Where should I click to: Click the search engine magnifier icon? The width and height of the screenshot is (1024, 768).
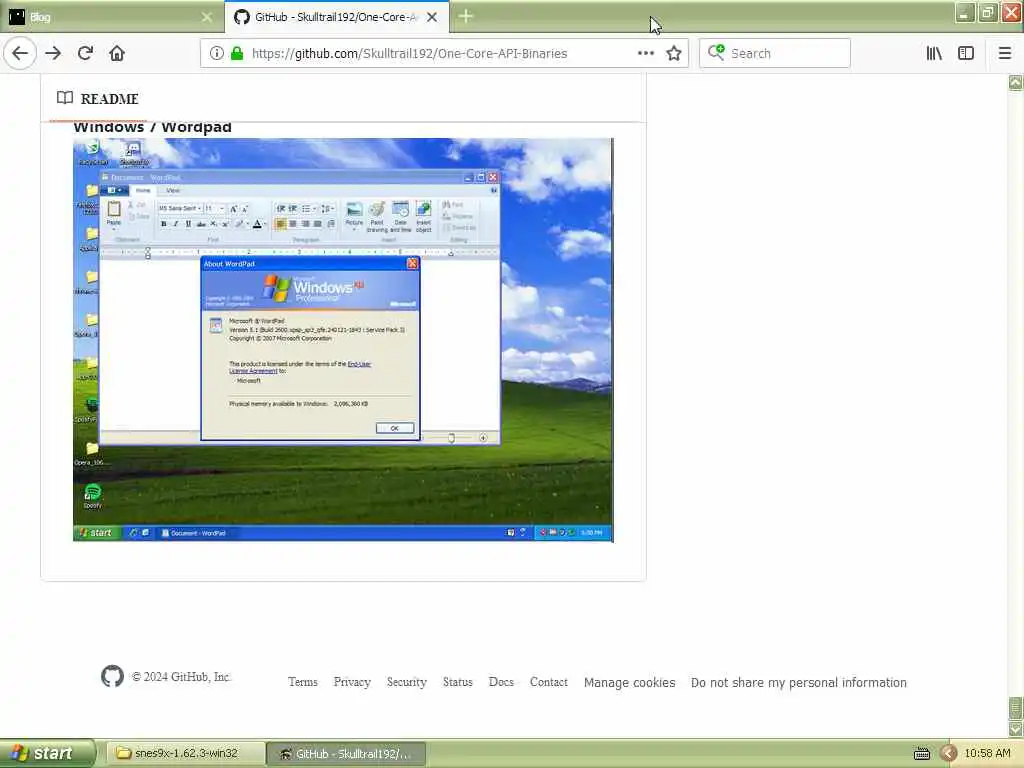716,53
